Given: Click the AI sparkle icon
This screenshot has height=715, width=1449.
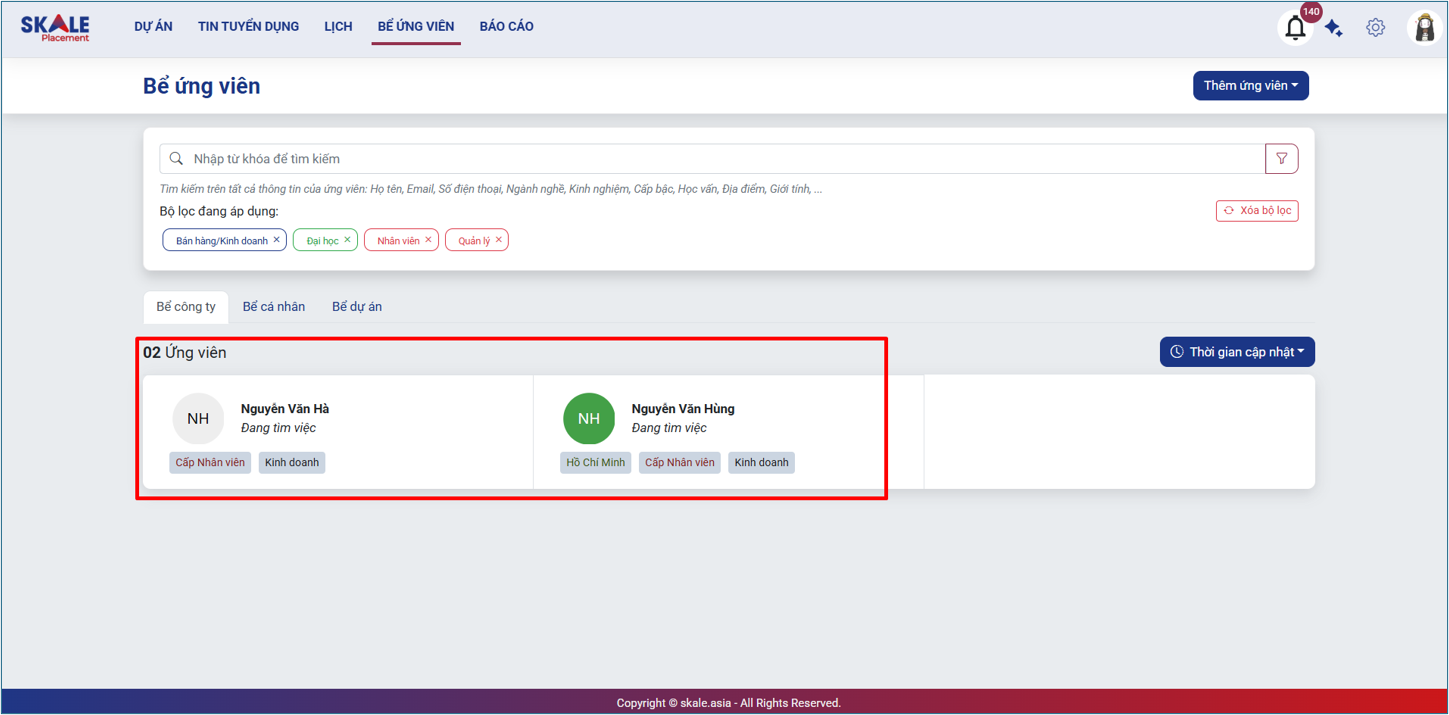Looking at the screenshot, I should pos(1333,29).
